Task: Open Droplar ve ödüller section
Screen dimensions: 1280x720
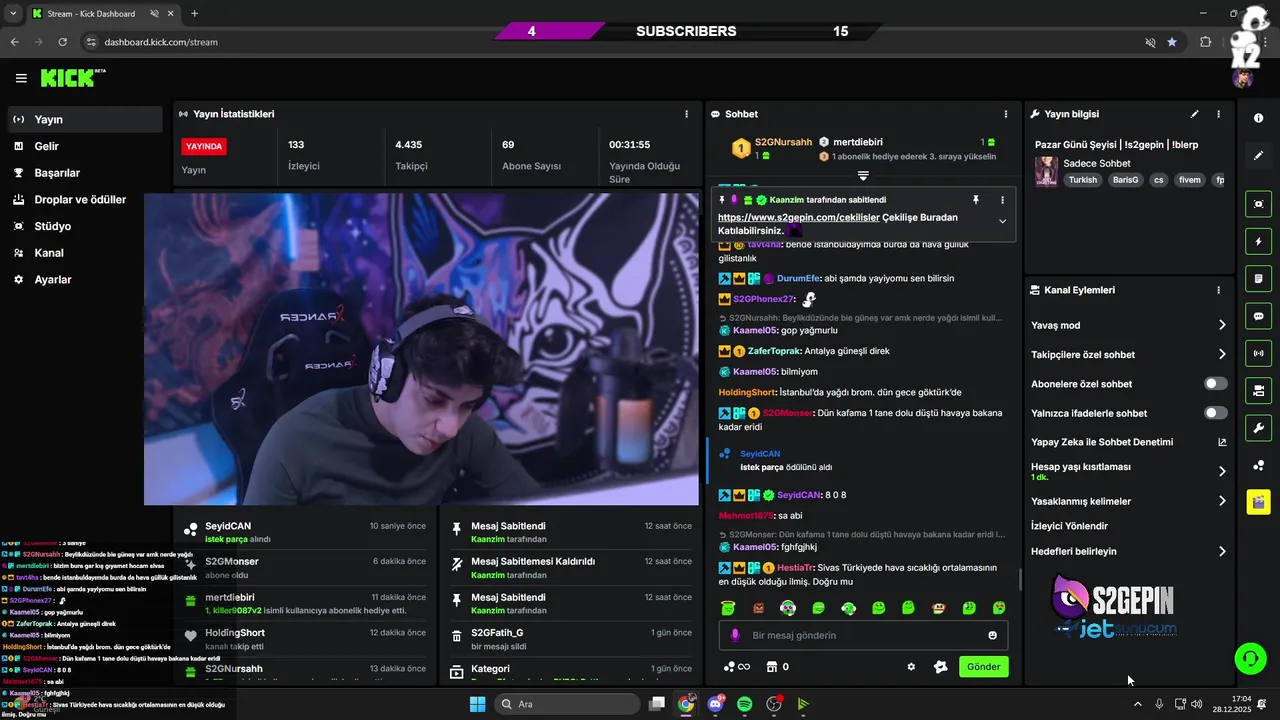Action: pyautogui.click(x=84, y=199)
